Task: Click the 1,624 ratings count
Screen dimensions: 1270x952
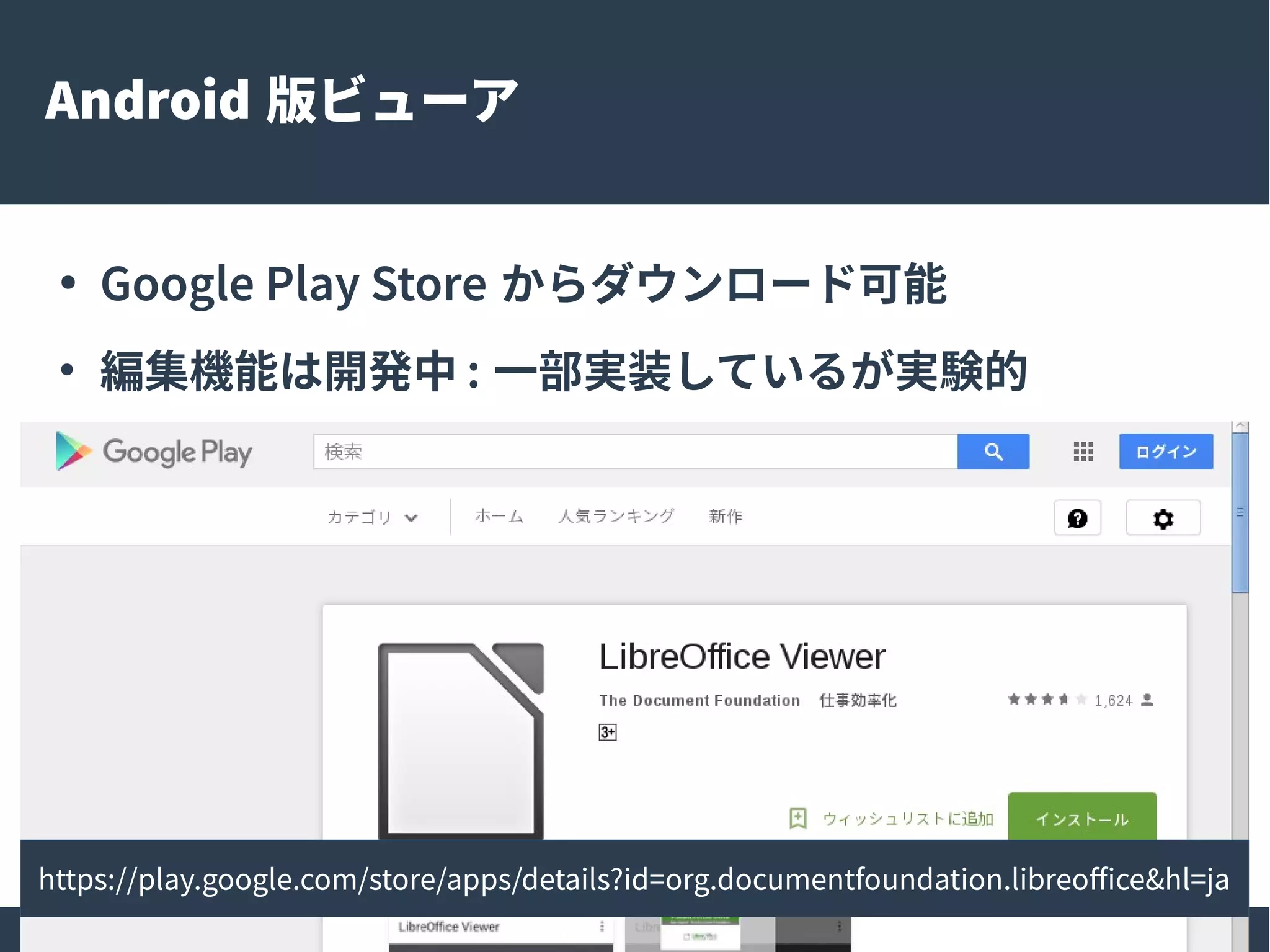Action: pos(1113,700)
